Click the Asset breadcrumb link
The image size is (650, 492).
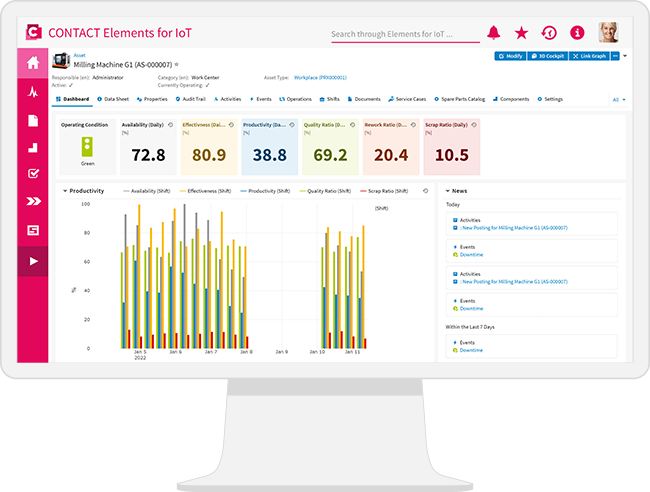tap(79, 55)
